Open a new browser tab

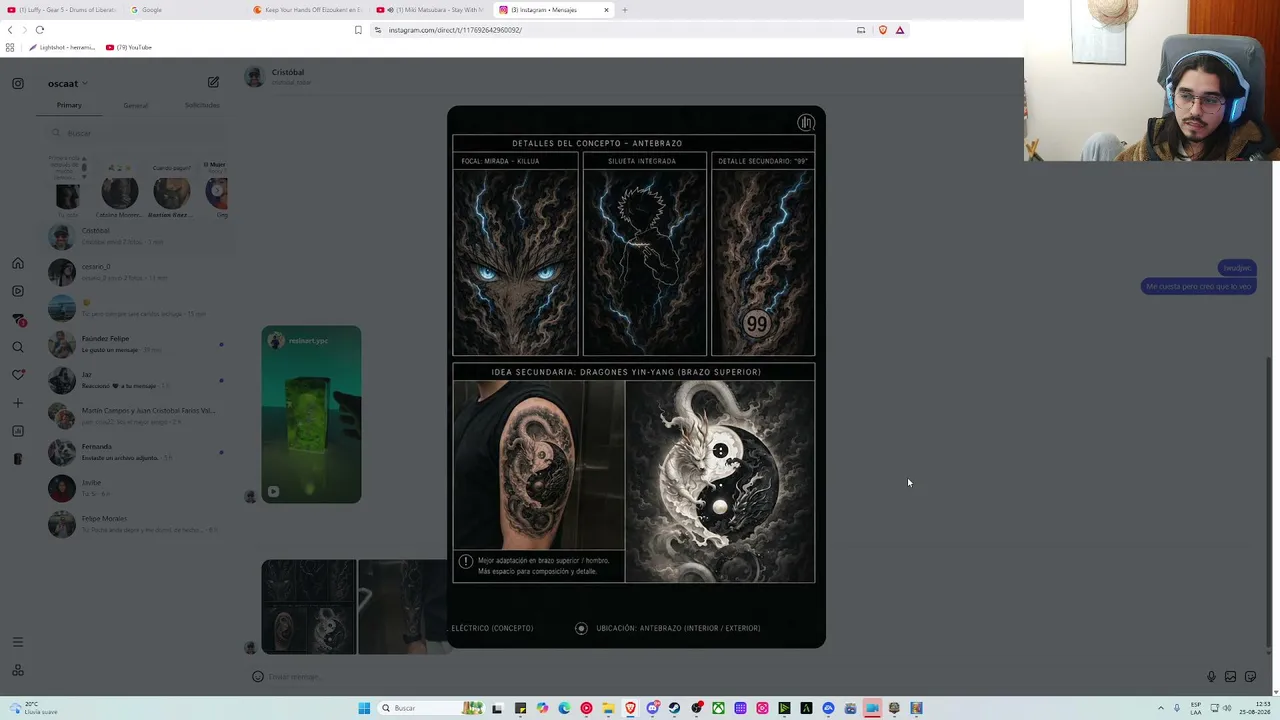click(x=625, y=10)
